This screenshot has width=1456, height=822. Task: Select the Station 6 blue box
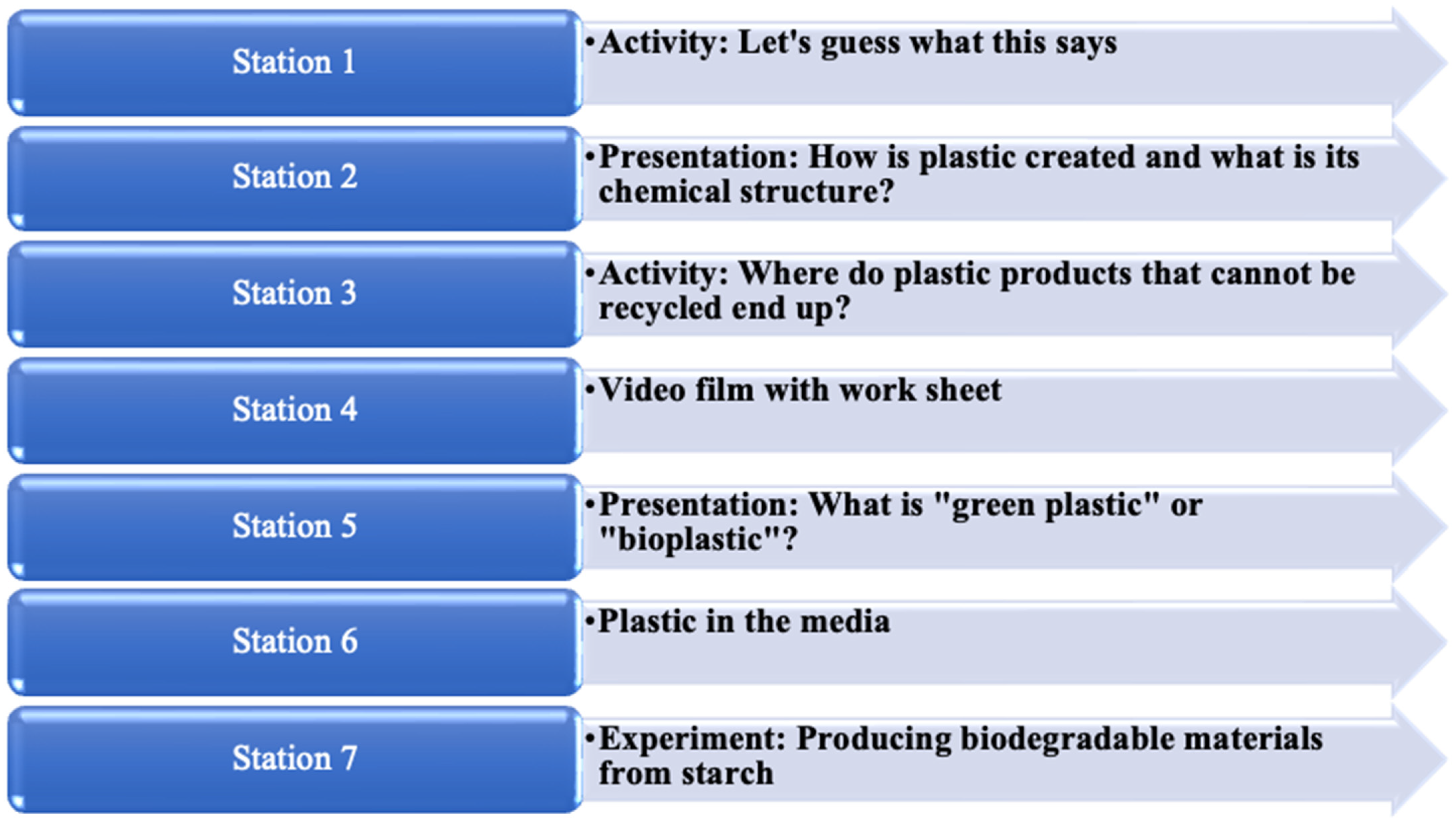pyautogui.click(x=294, y=642)
